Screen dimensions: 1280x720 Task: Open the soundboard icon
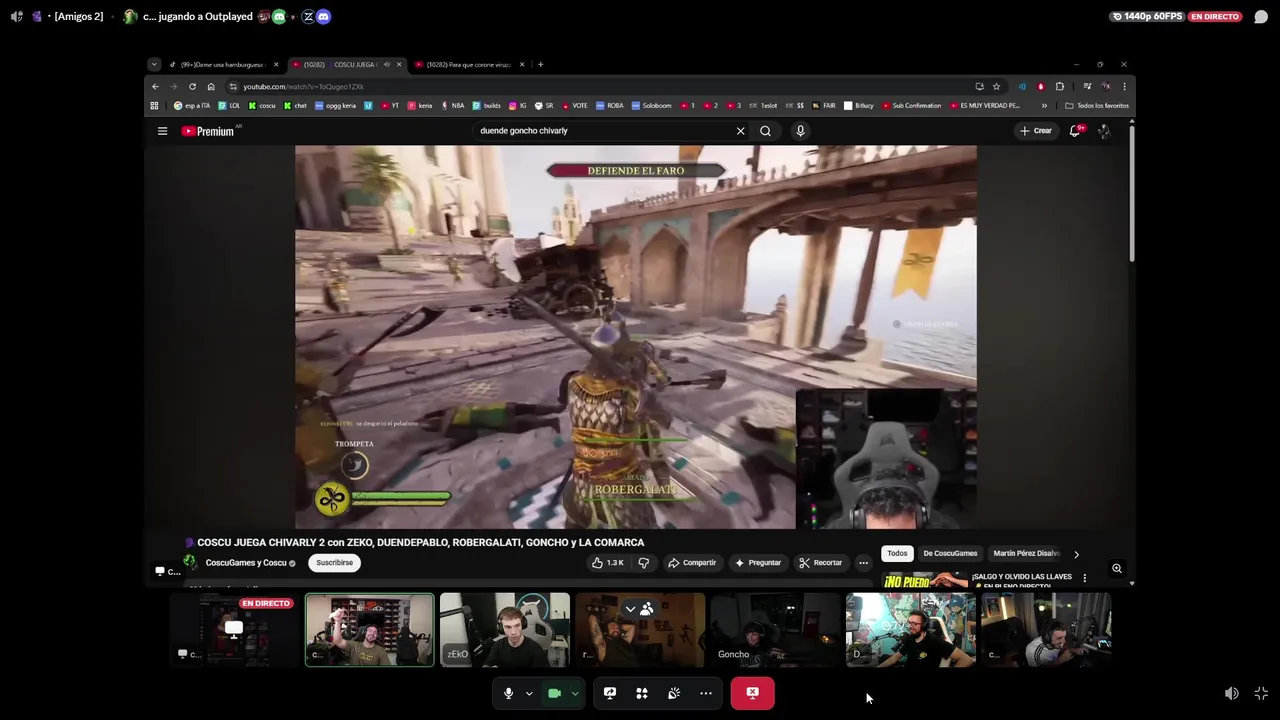click(x=674, y=693)
